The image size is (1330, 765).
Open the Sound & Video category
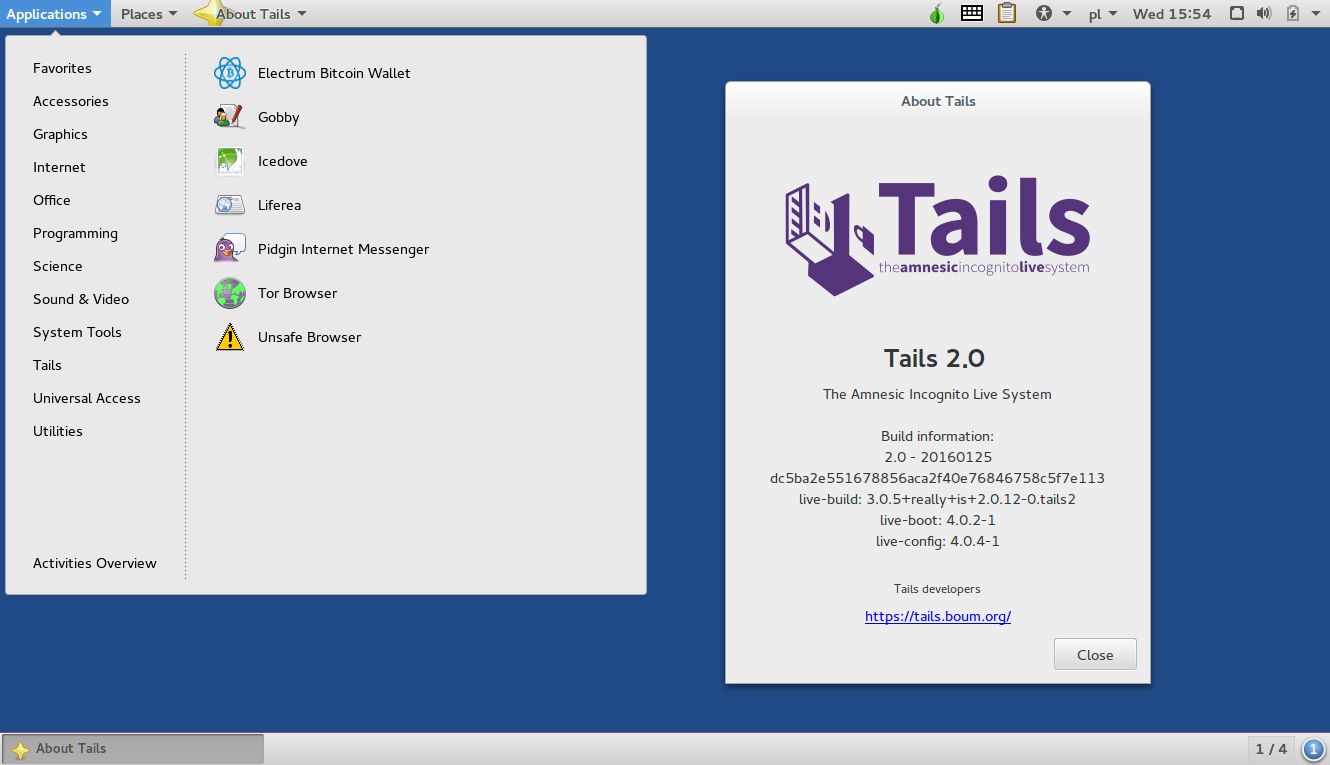click(x=81, y=299)
